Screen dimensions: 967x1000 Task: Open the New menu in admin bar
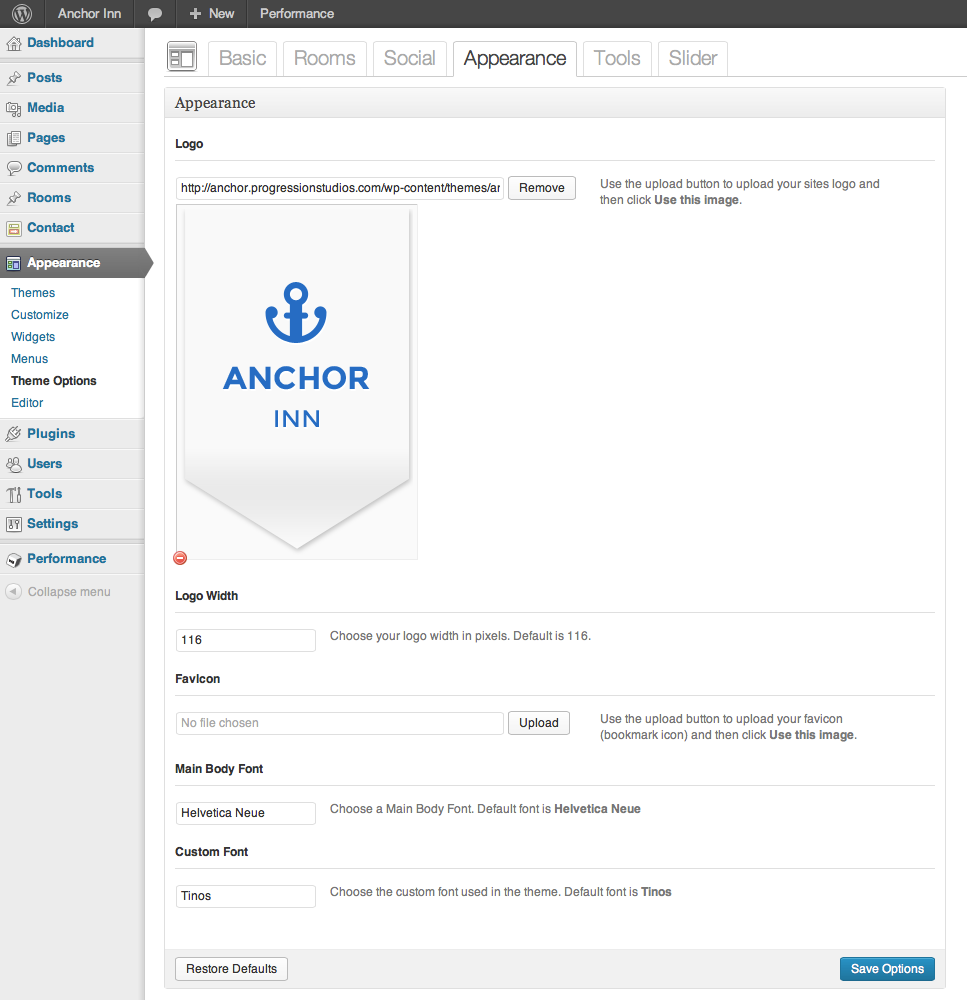click(212, 13)
